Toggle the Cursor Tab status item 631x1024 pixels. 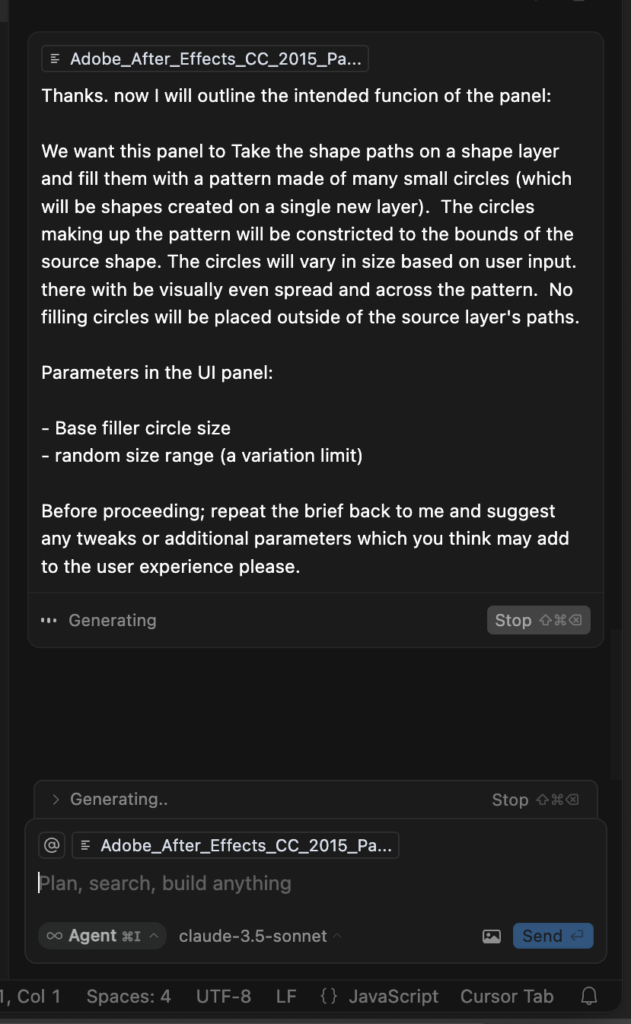pyautogui.click(x=506, y=996)
